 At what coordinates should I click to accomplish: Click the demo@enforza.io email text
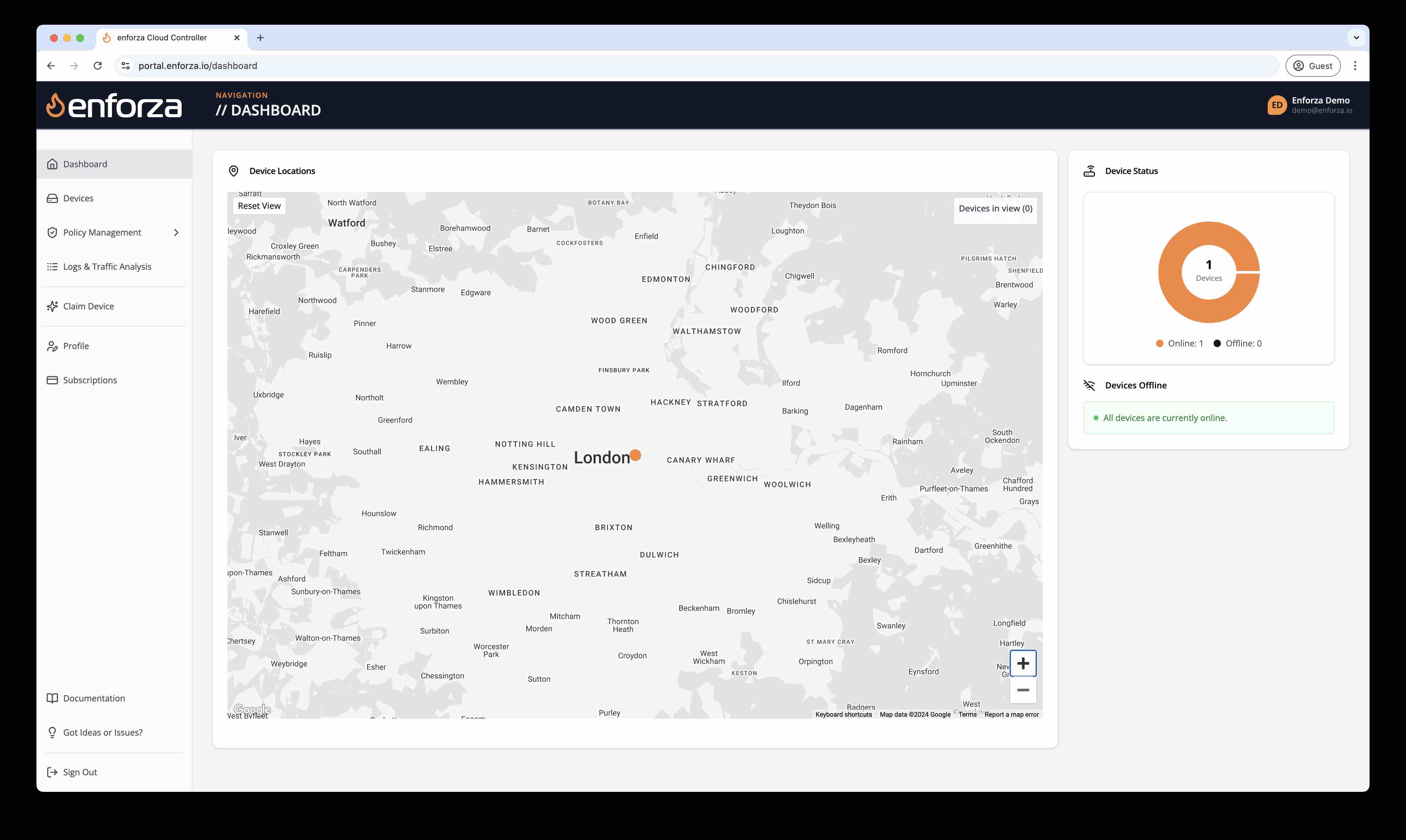coord(1322,110)
